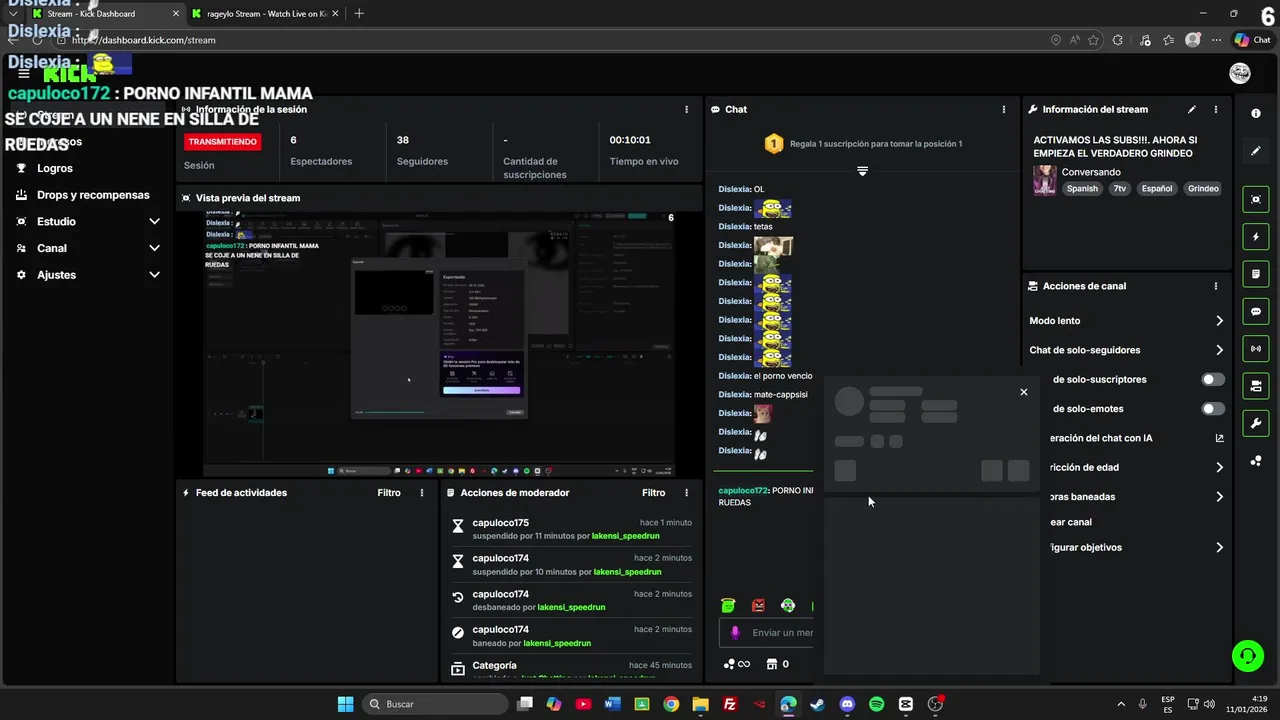Filter Feed de actividades

tap(389, 493)
